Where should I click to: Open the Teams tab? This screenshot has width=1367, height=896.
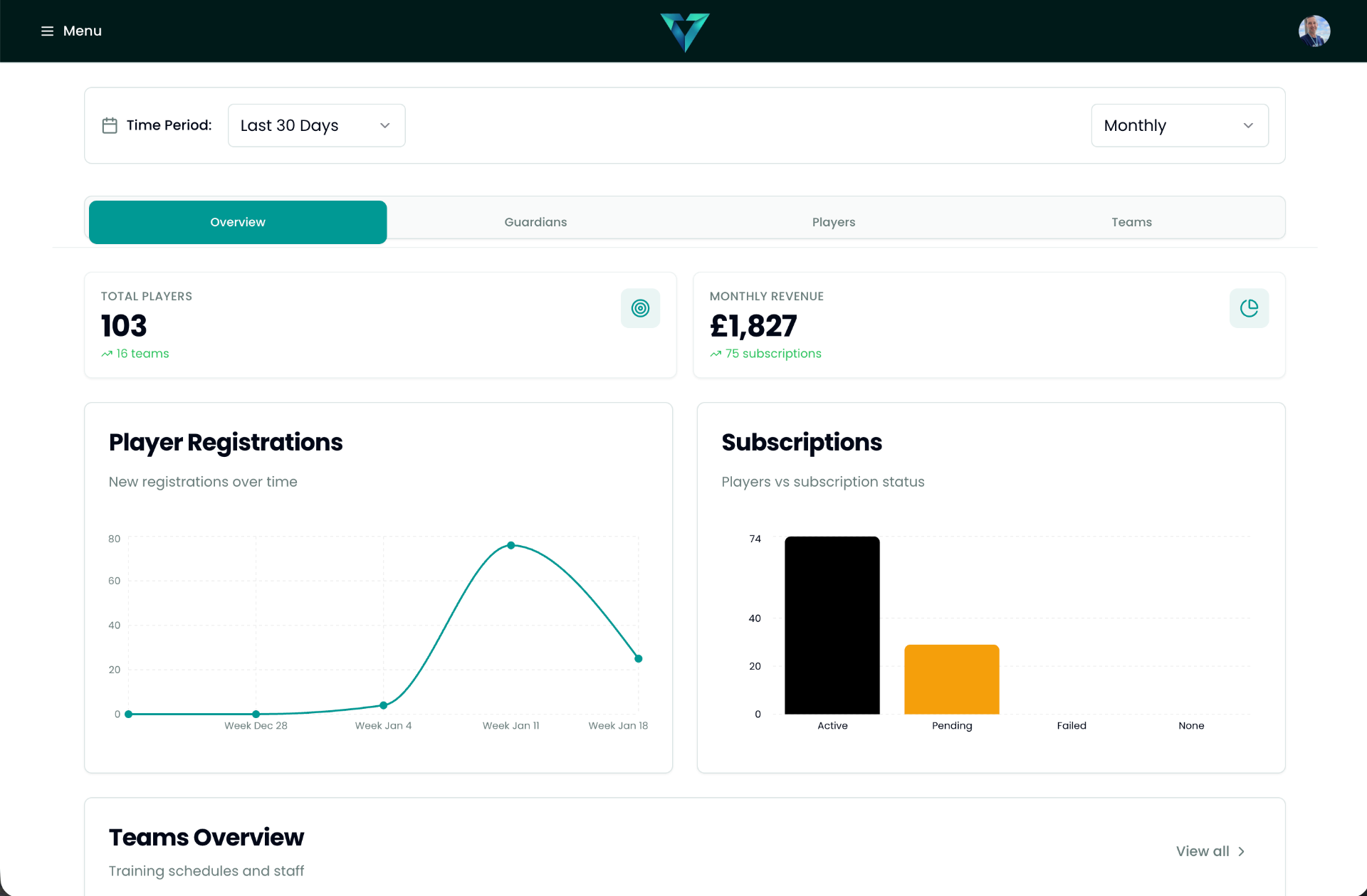click(1131, 222)
